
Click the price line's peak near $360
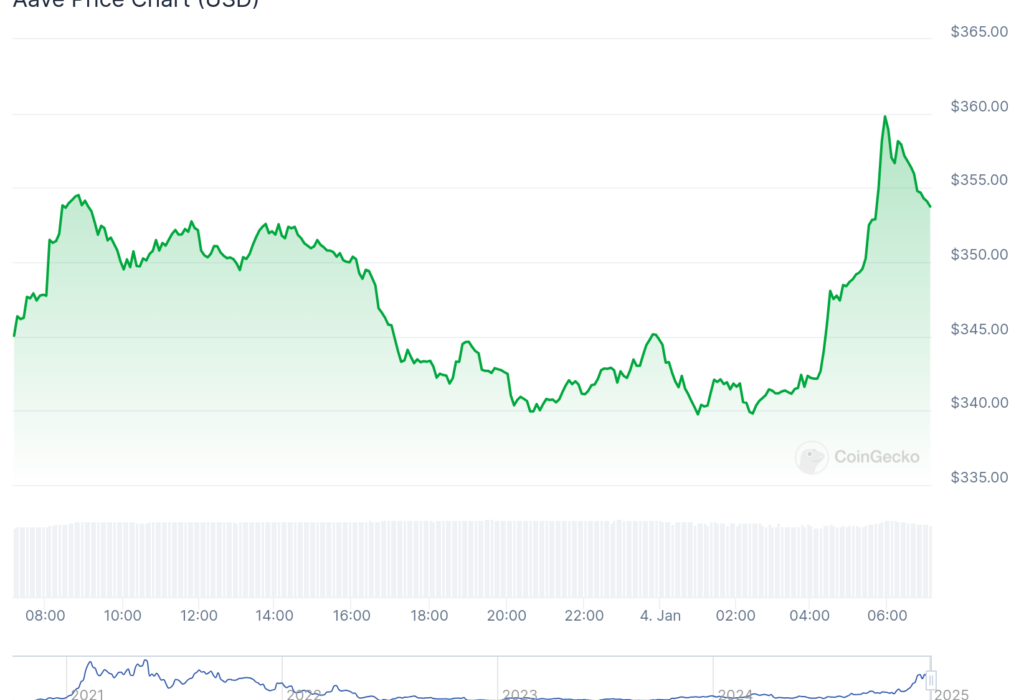(885, 117)
